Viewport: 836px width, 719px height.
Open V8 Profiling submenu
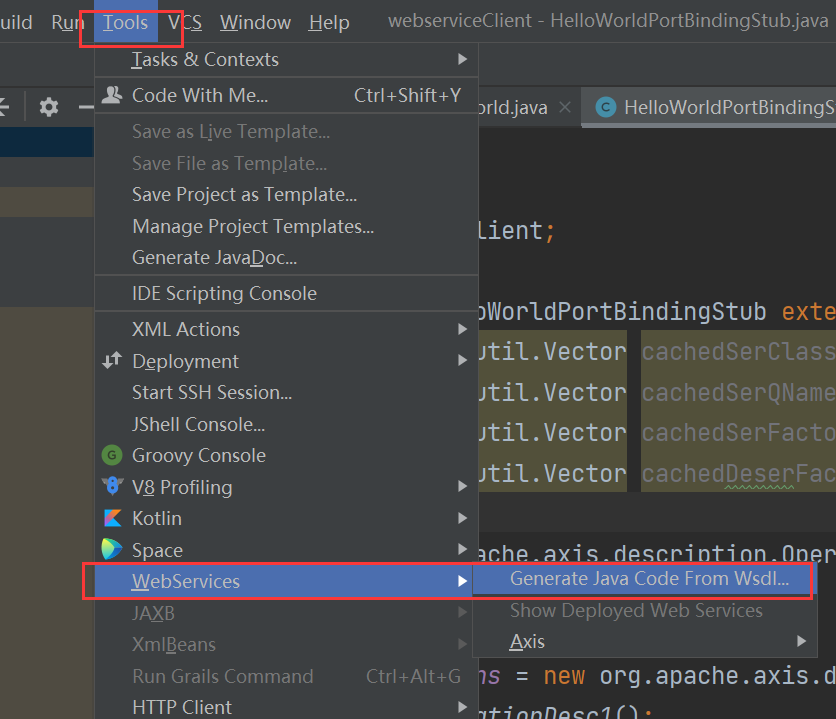(x=286, y=487)
